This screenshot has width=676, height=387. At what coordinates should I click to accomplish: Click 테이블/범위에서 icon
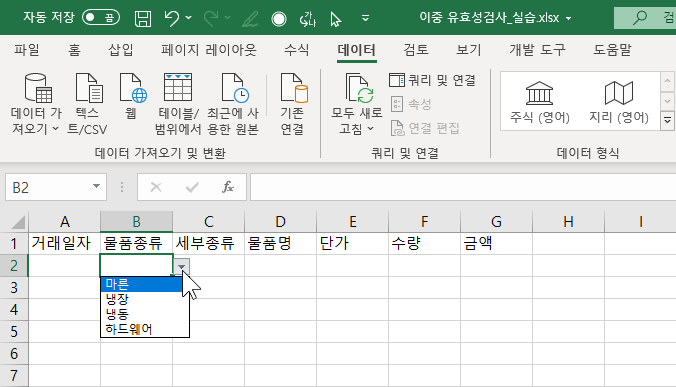click(x=178, y=88)
